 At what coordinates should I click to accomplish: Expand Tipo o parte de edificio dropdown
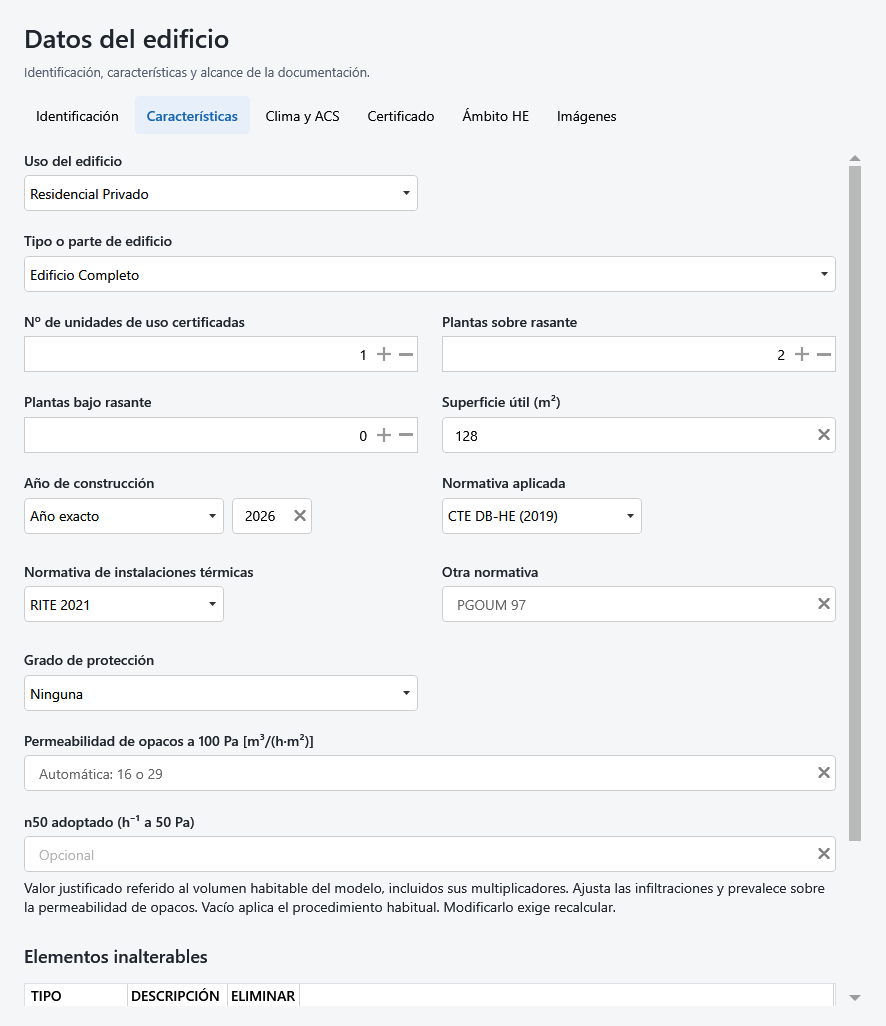tap(429, 274)
